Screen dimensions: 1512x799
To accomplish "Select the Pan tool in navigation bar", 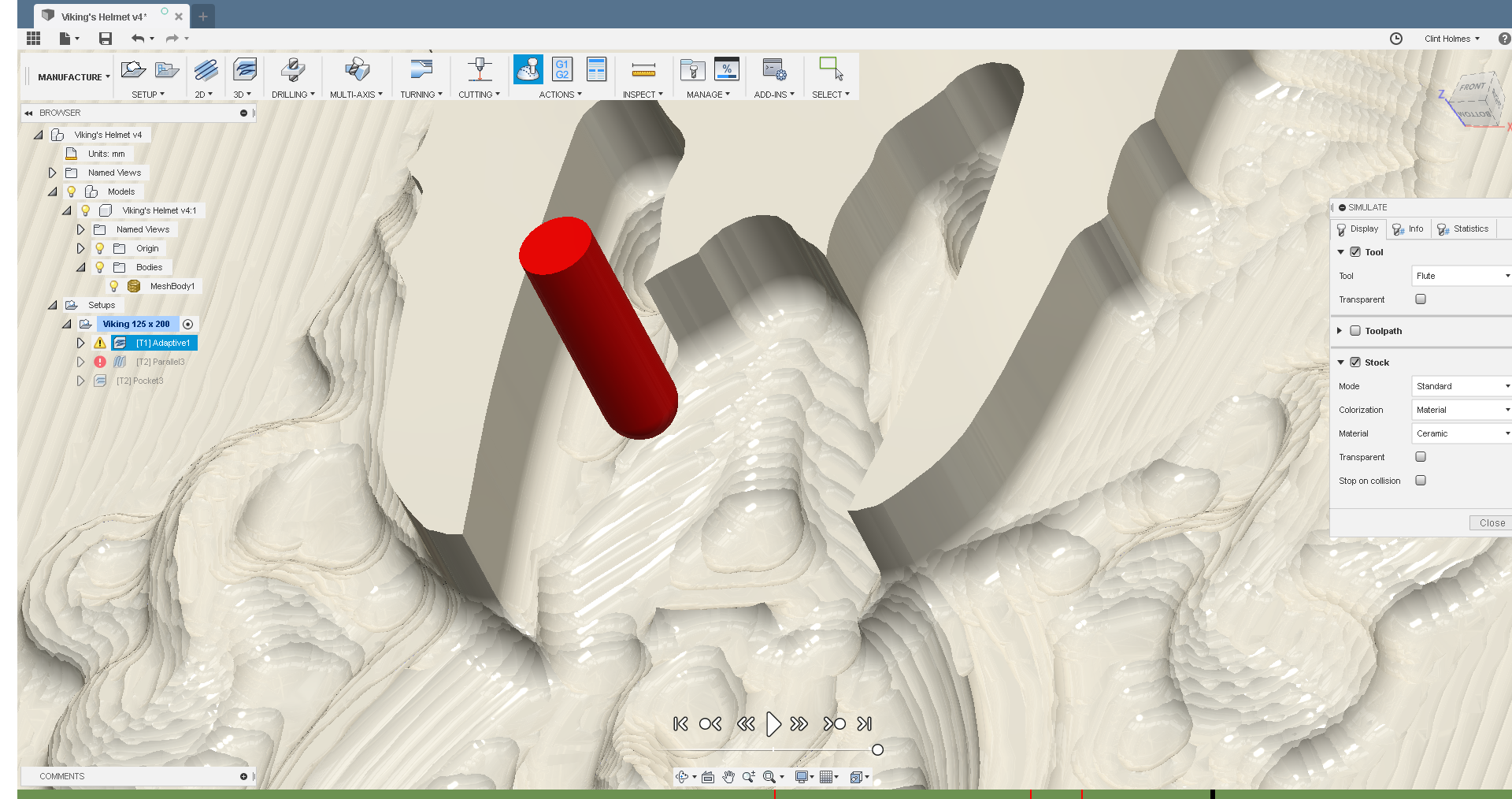I will (x=728, y=777).
